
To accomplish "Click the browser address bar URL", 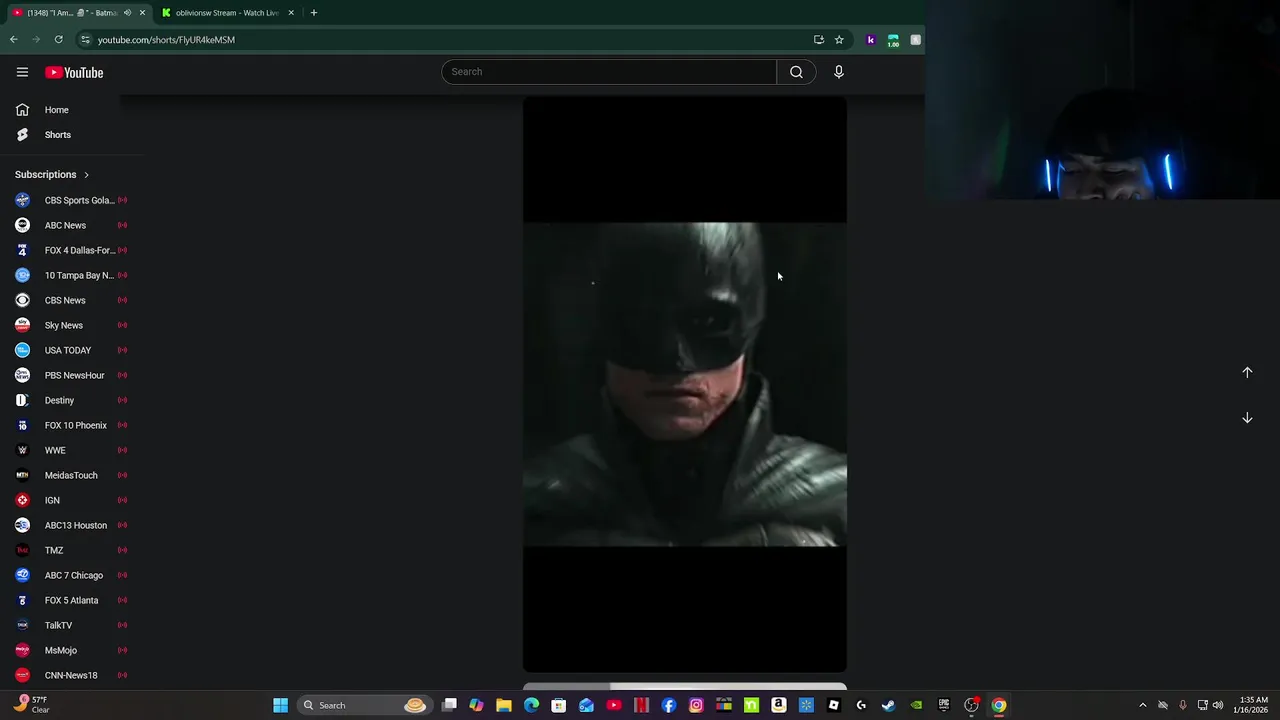I will coord(166,40).
